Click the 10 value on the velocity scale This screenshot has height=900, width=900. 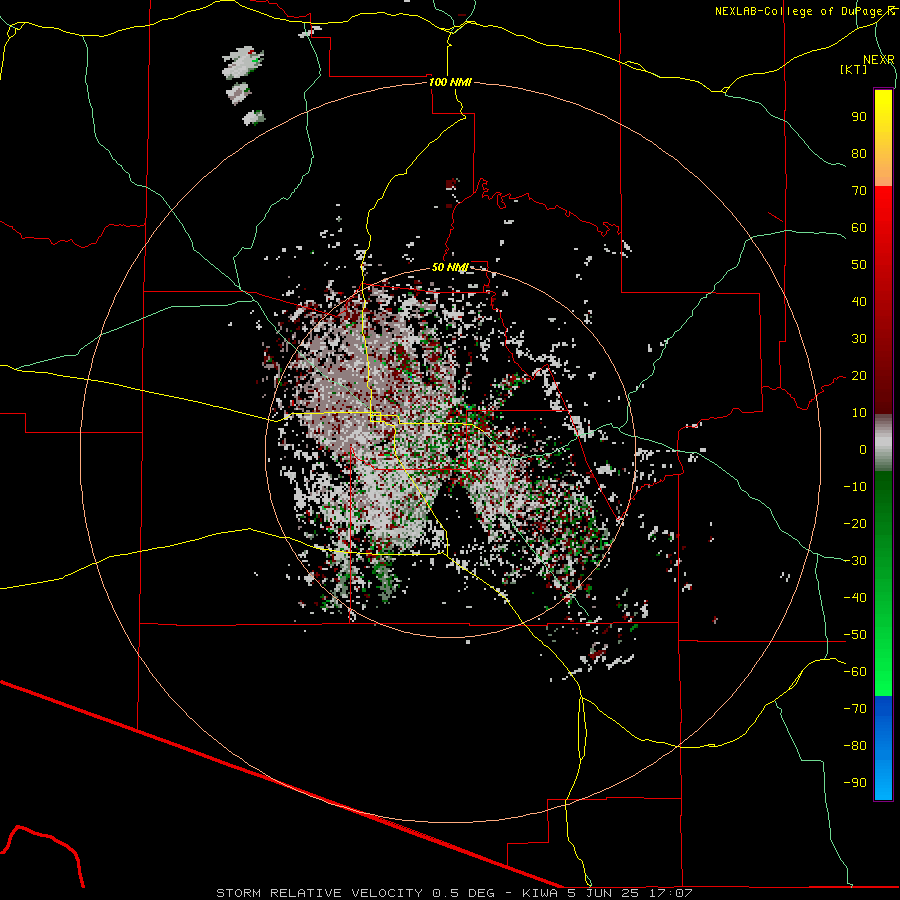tap(859, 413)
